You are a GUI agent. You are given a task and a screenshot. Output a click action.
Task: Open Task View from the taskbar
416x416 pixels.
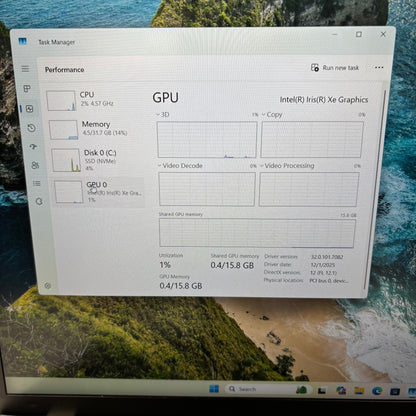(322, 390)
